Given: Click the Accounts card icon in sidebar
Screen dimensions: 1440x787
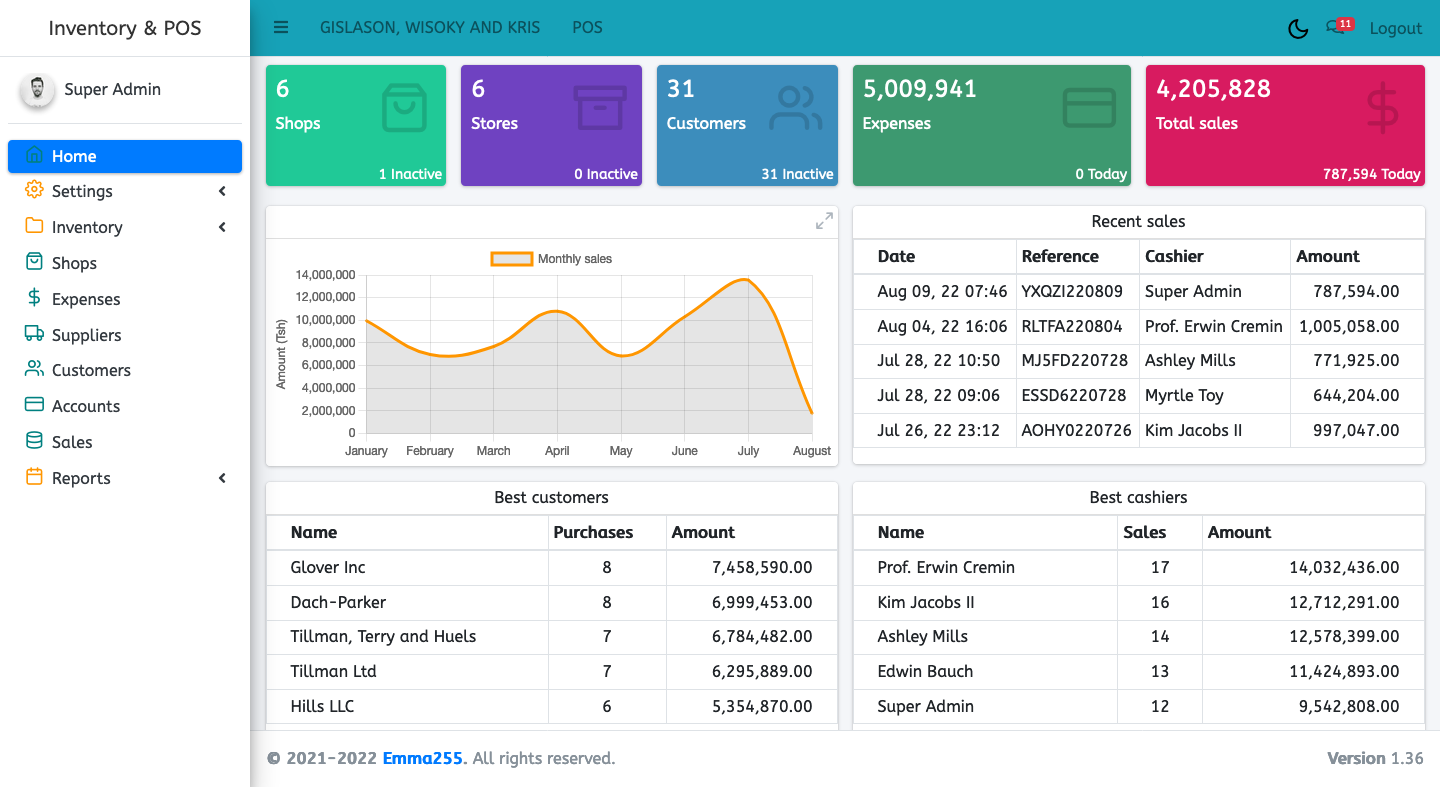Looking at the screenshot, I should [x=34, y=405].
